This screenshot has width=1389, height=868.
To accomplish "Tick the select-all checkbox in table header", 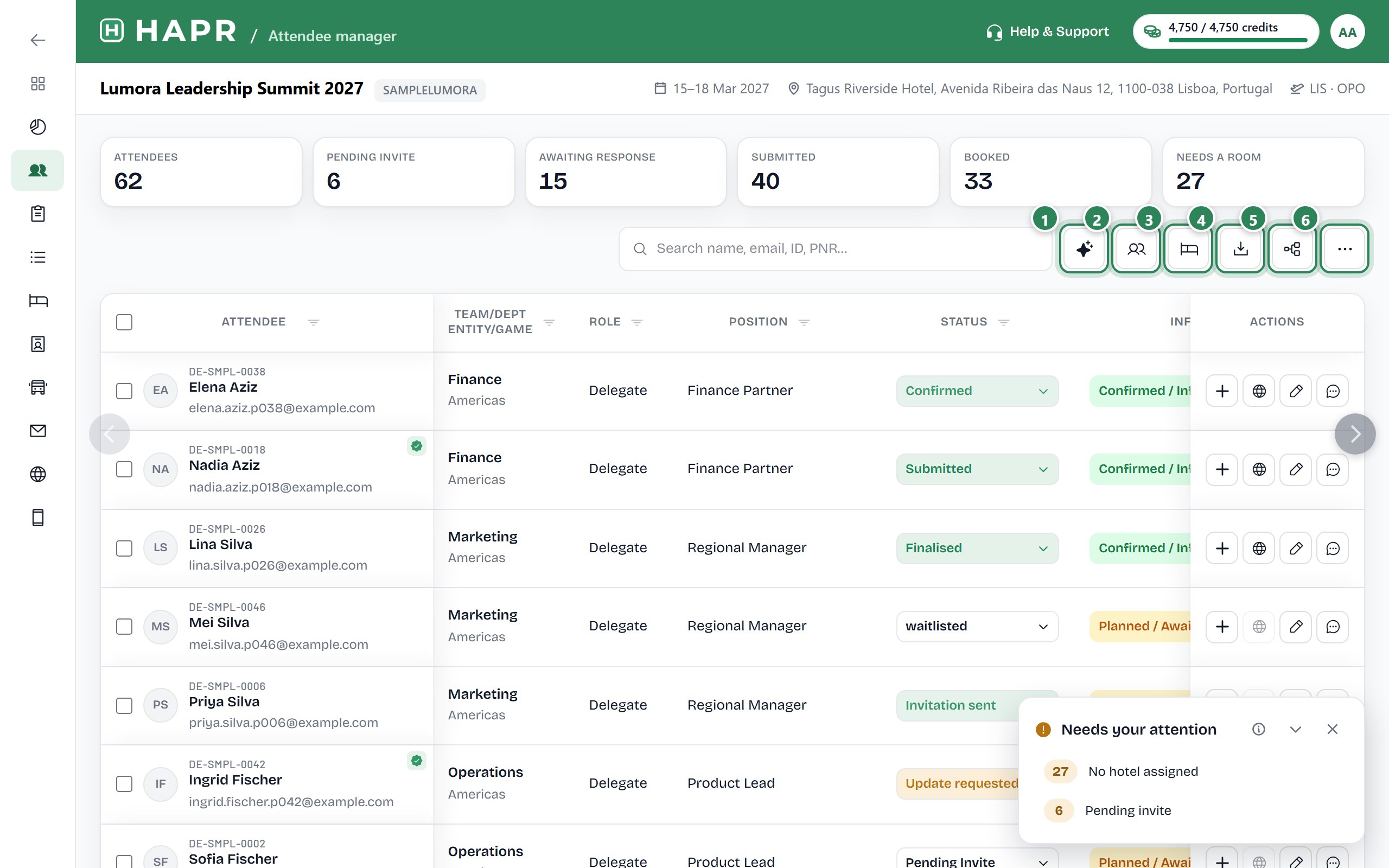I will click(x=124, y=322).
